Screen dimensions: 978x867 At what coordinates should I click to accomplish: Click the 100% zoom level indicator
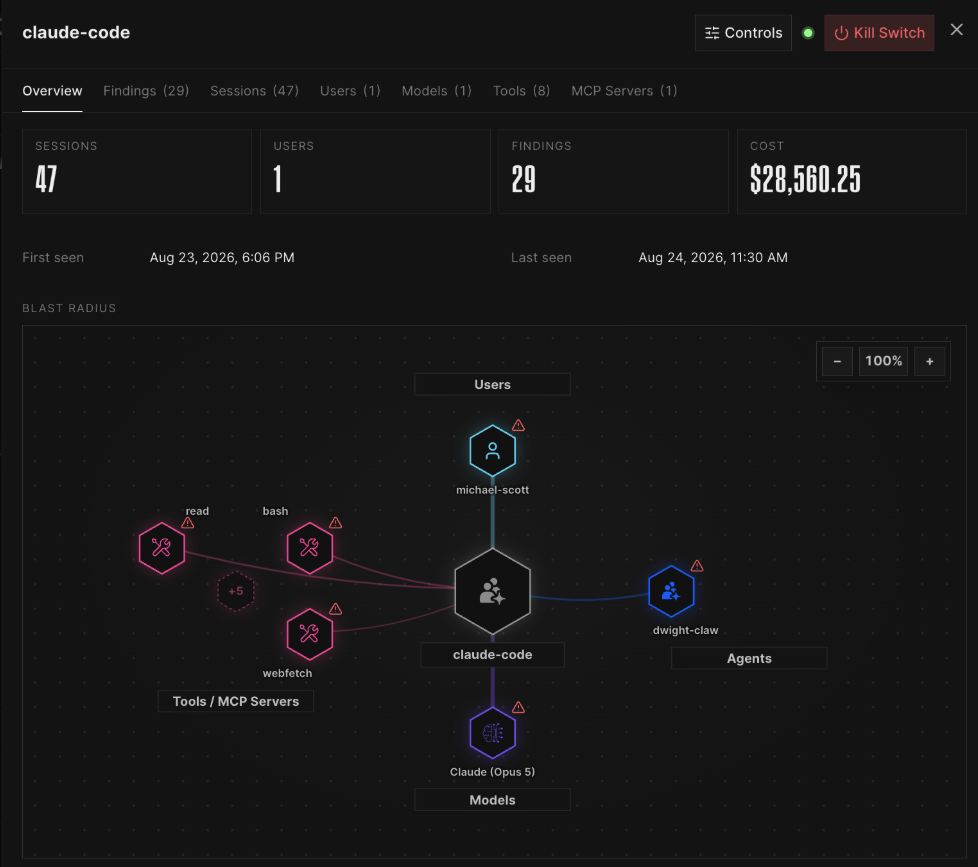(883, 361)
